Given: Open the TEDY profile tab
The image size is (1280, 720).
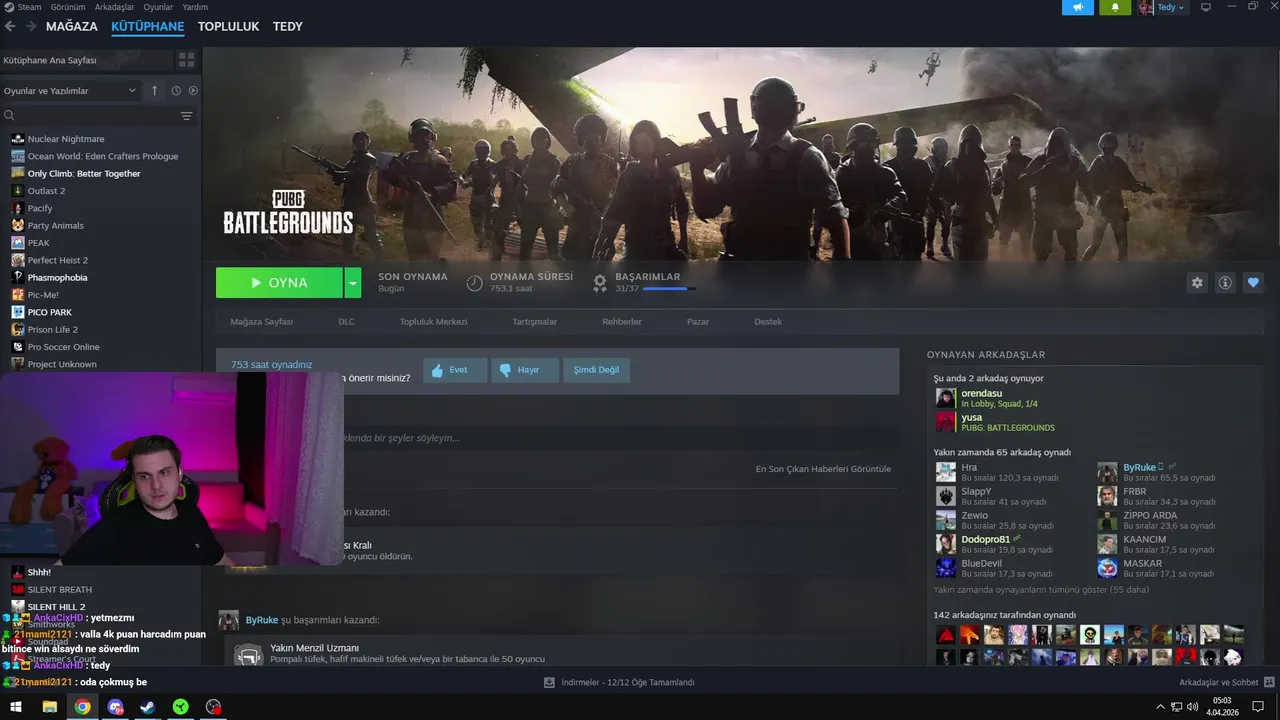Looking at the screenshot, I should point(288,26).
